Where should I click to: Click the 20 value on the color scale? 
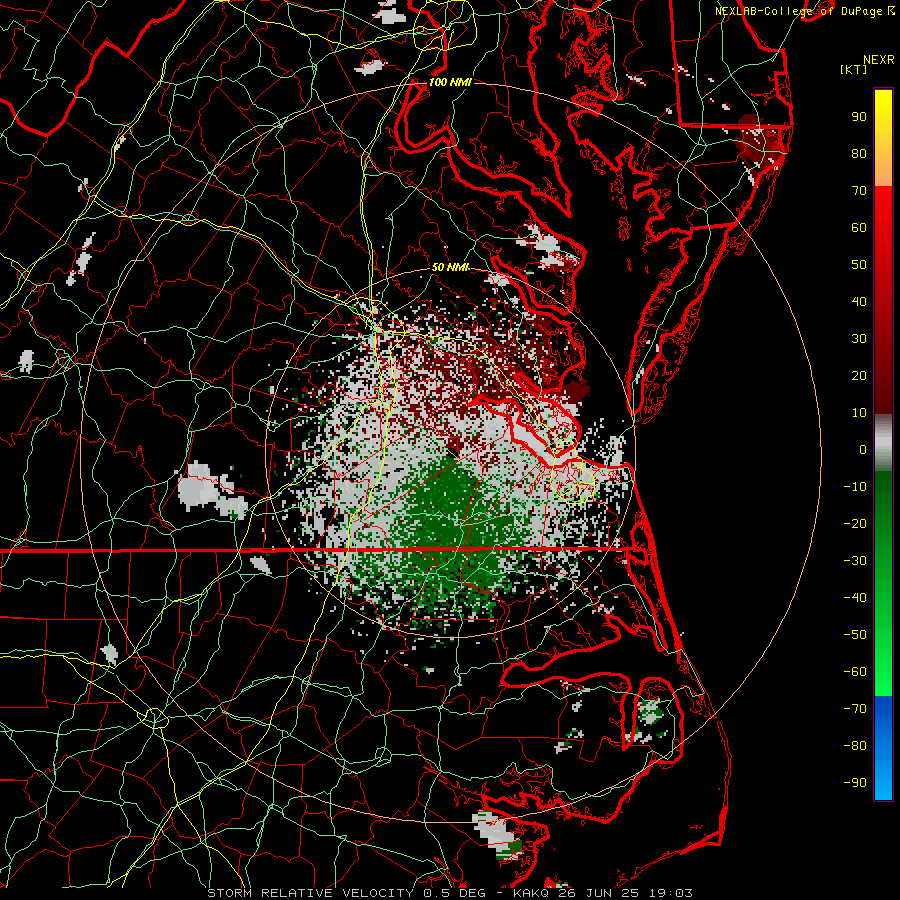pyautogui.click(x=859, y=376)
